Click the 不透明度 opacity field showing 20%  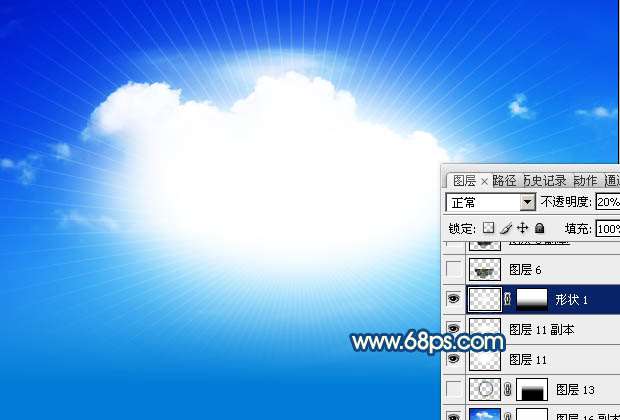[607, 202]
